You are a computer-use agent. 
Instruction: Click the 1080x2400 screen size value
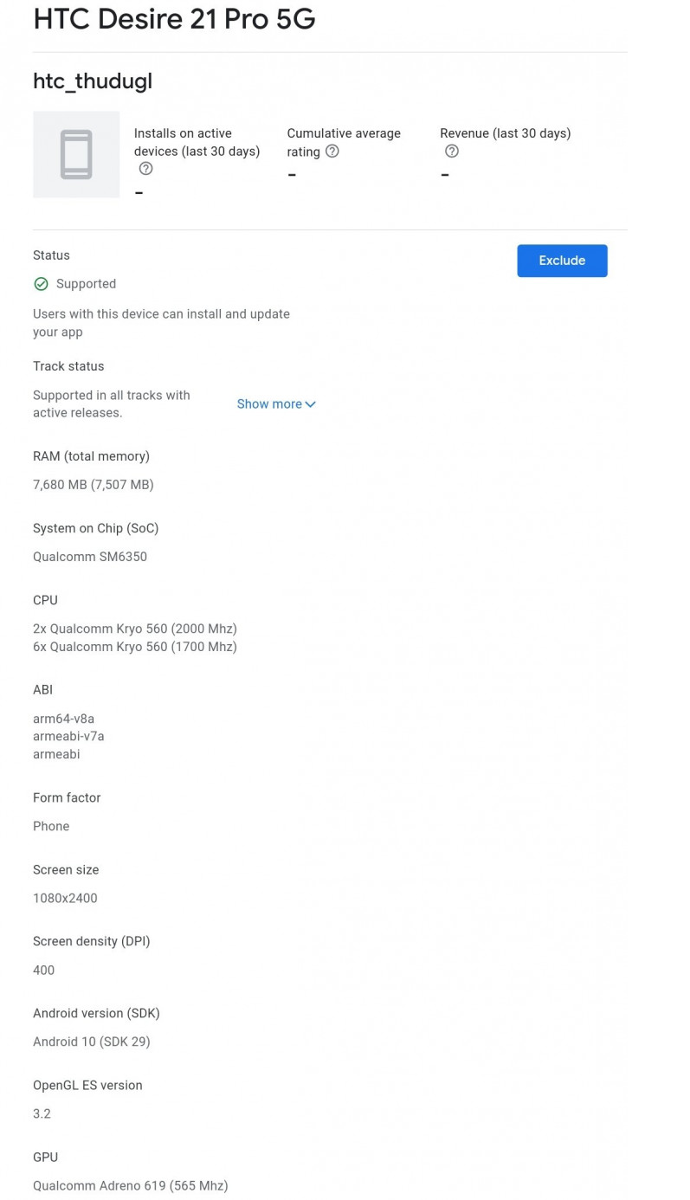click(65, 898)
